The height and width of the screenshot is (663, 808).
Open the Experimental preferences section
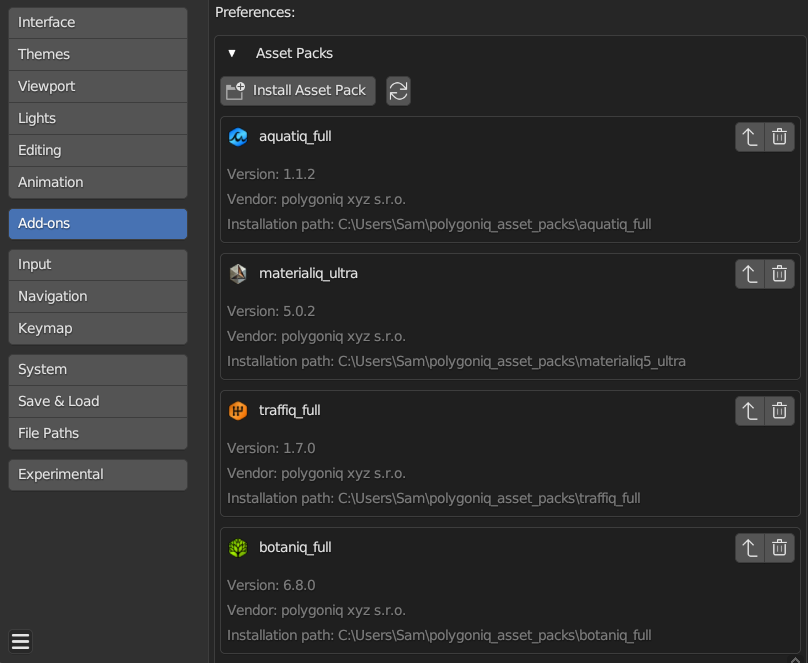97,474
